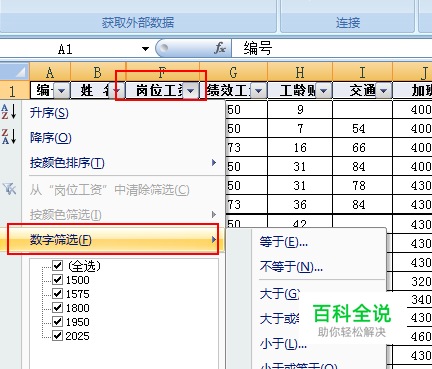Sort descending with 降序(O)
The image size is (432, 369).
point(51,137)
